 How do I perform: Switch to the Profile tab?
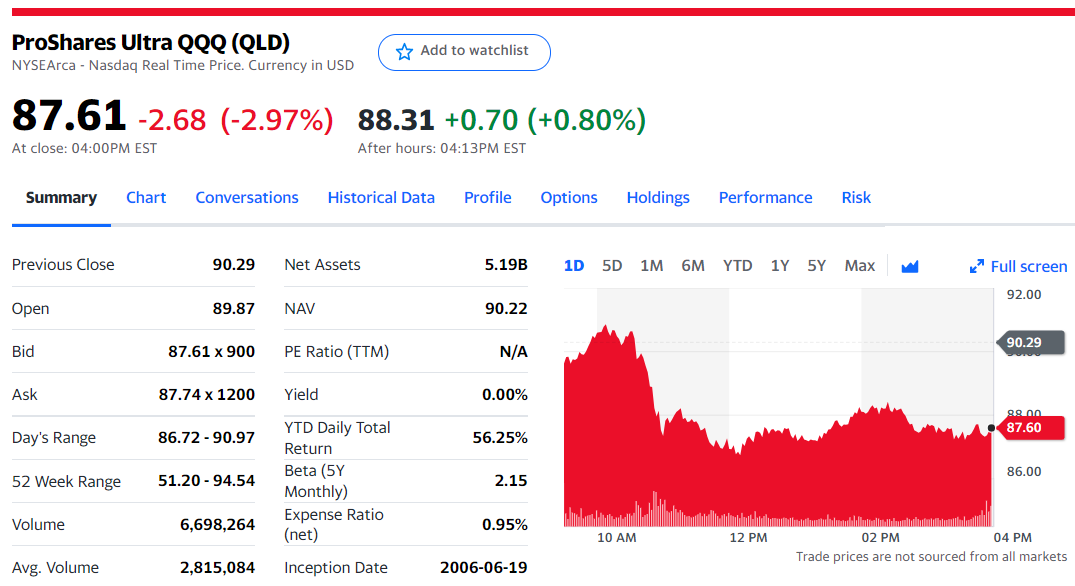487,197
